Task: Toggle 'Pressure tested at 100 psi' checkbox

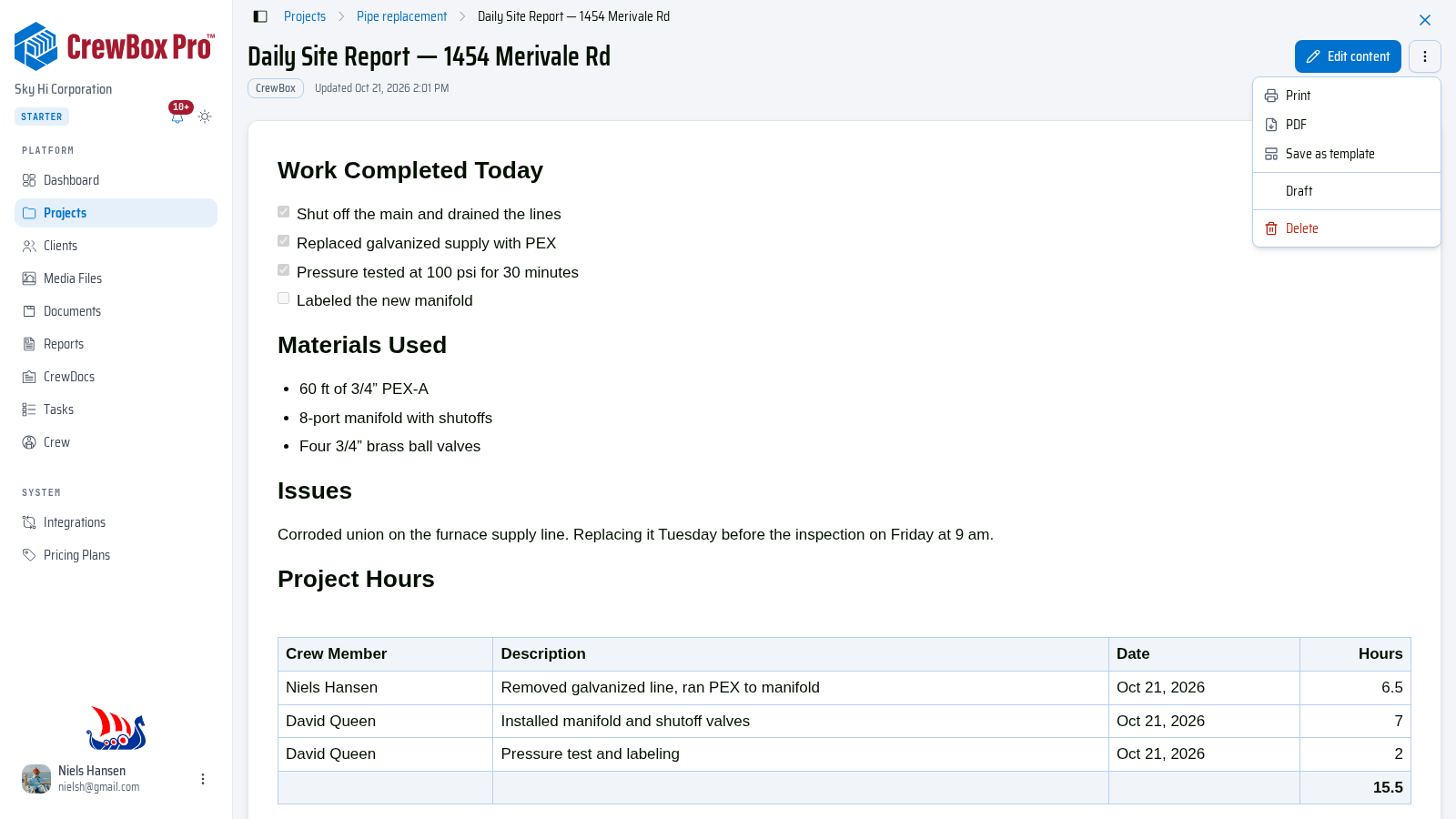Action: (x=283, y=270)
